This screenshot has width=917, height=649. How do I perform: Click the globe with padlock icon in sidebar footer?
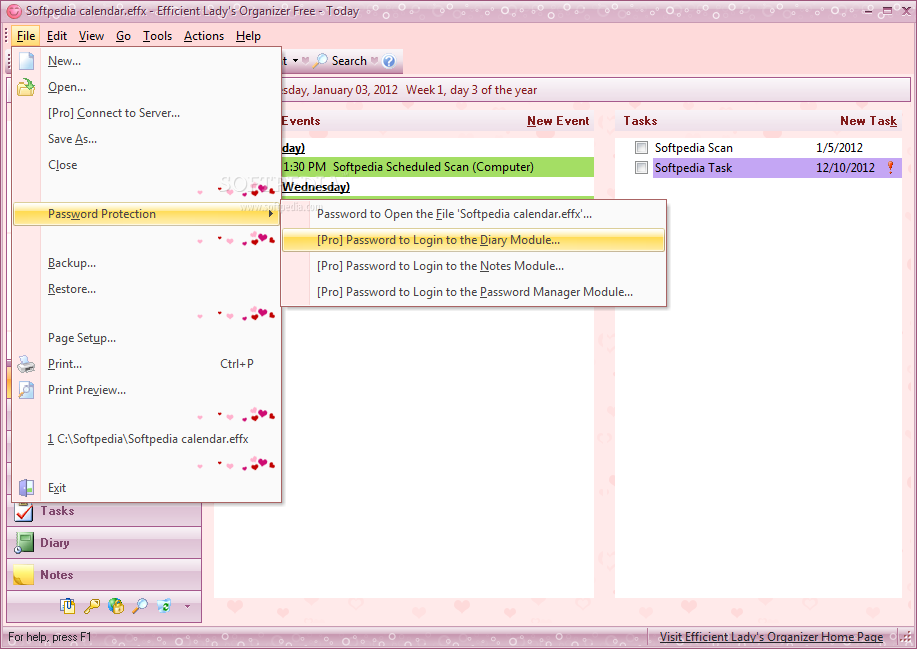coord(116,606)
